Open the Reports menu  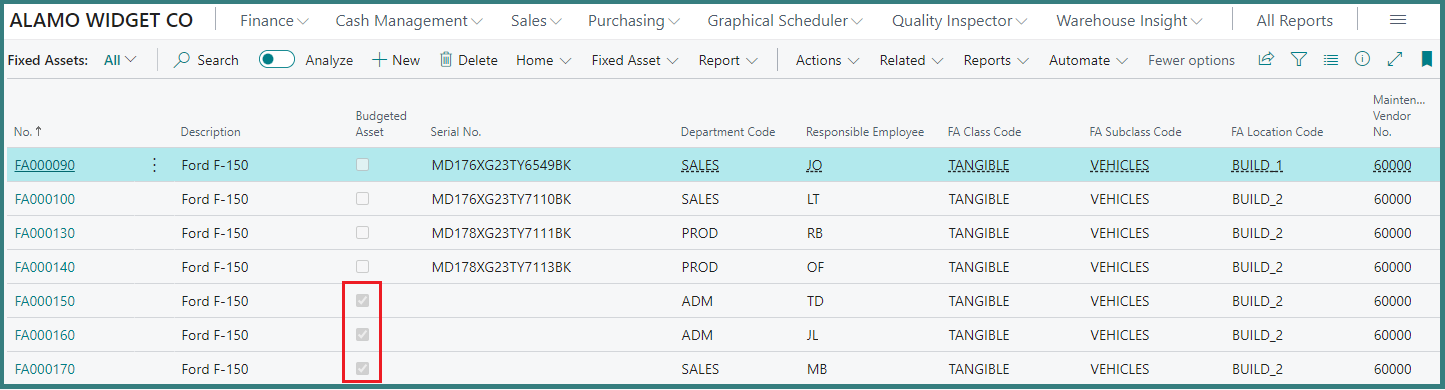click(996, 60)
